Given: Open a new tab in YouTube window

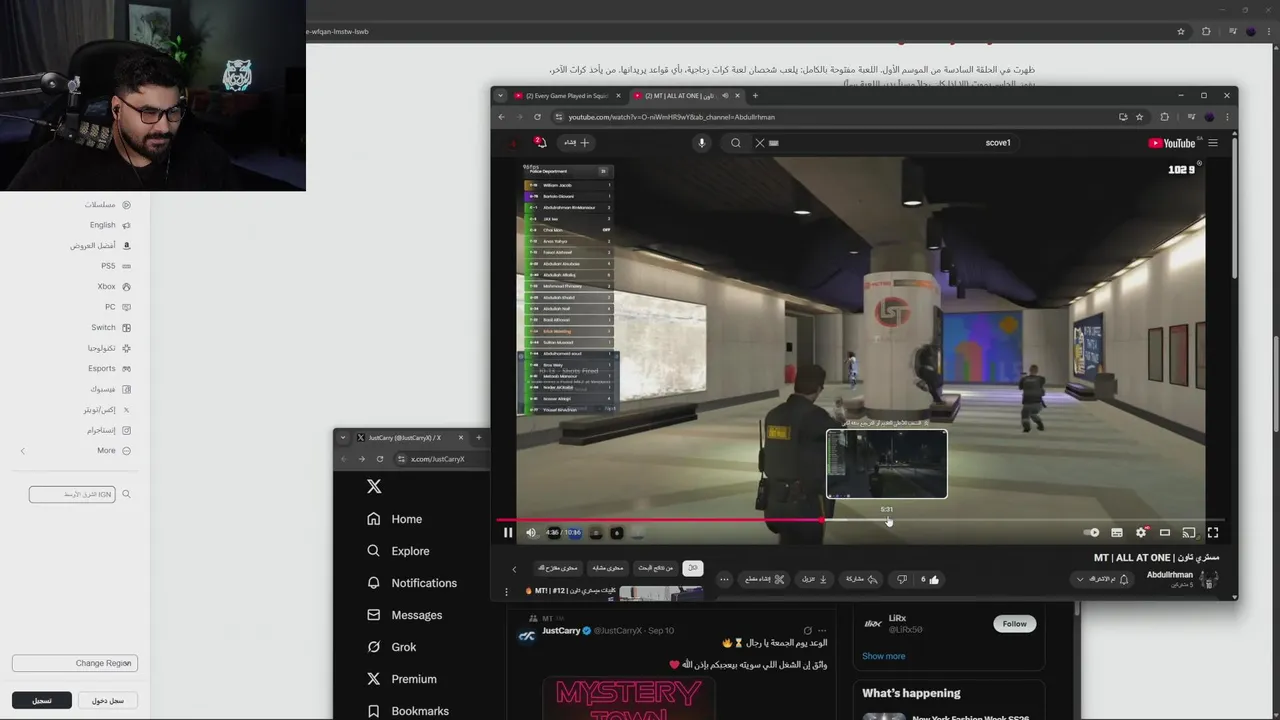Looking at the screenshot, I should point(755,96).
